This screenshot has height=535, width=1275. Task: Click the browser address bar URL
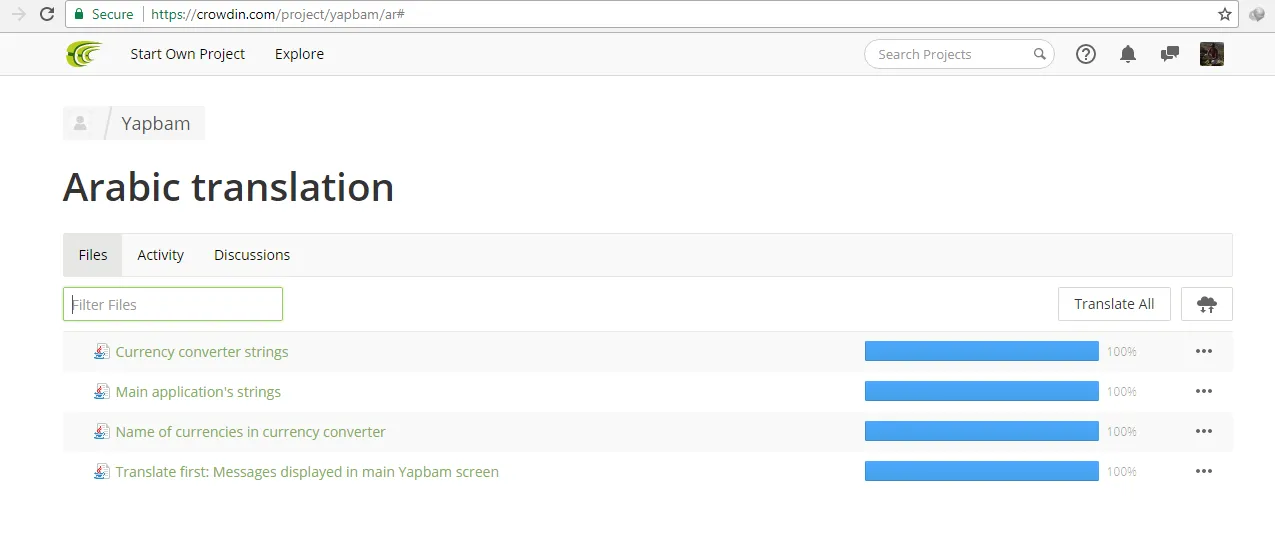tap(278, 14)
